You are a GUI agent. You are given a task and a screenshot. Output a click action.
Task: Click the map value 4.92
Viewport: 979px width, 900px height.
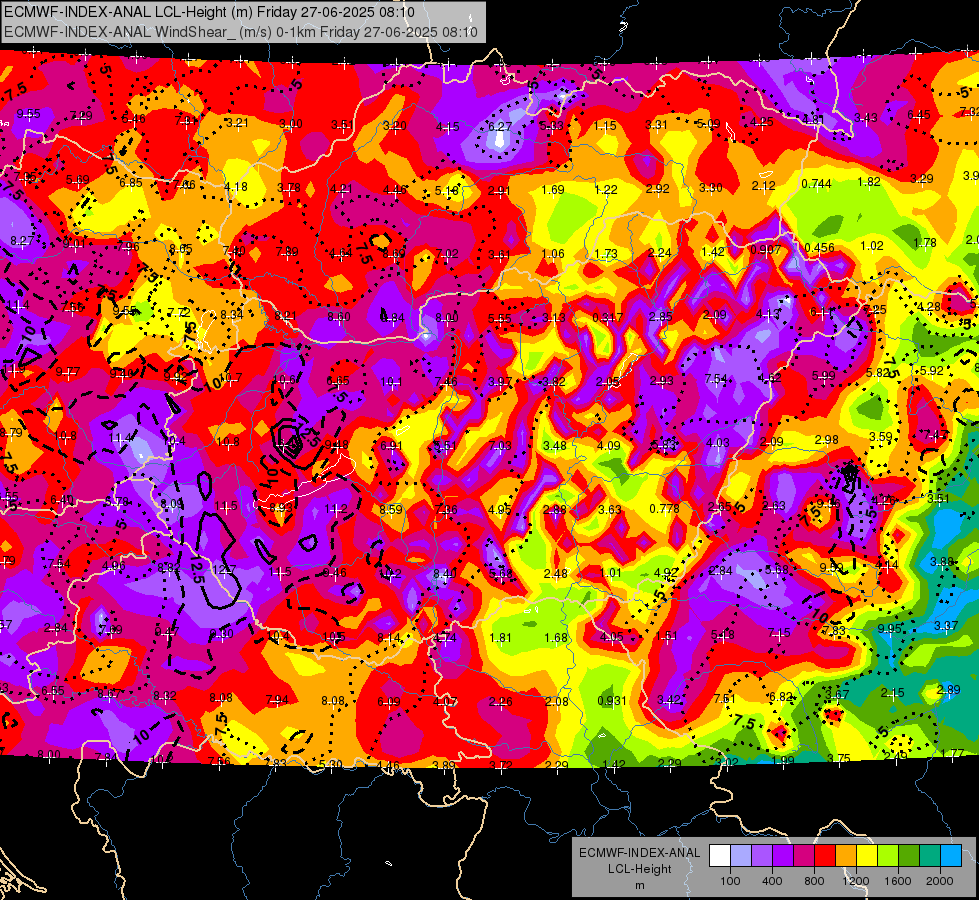(x=666, y=572)
